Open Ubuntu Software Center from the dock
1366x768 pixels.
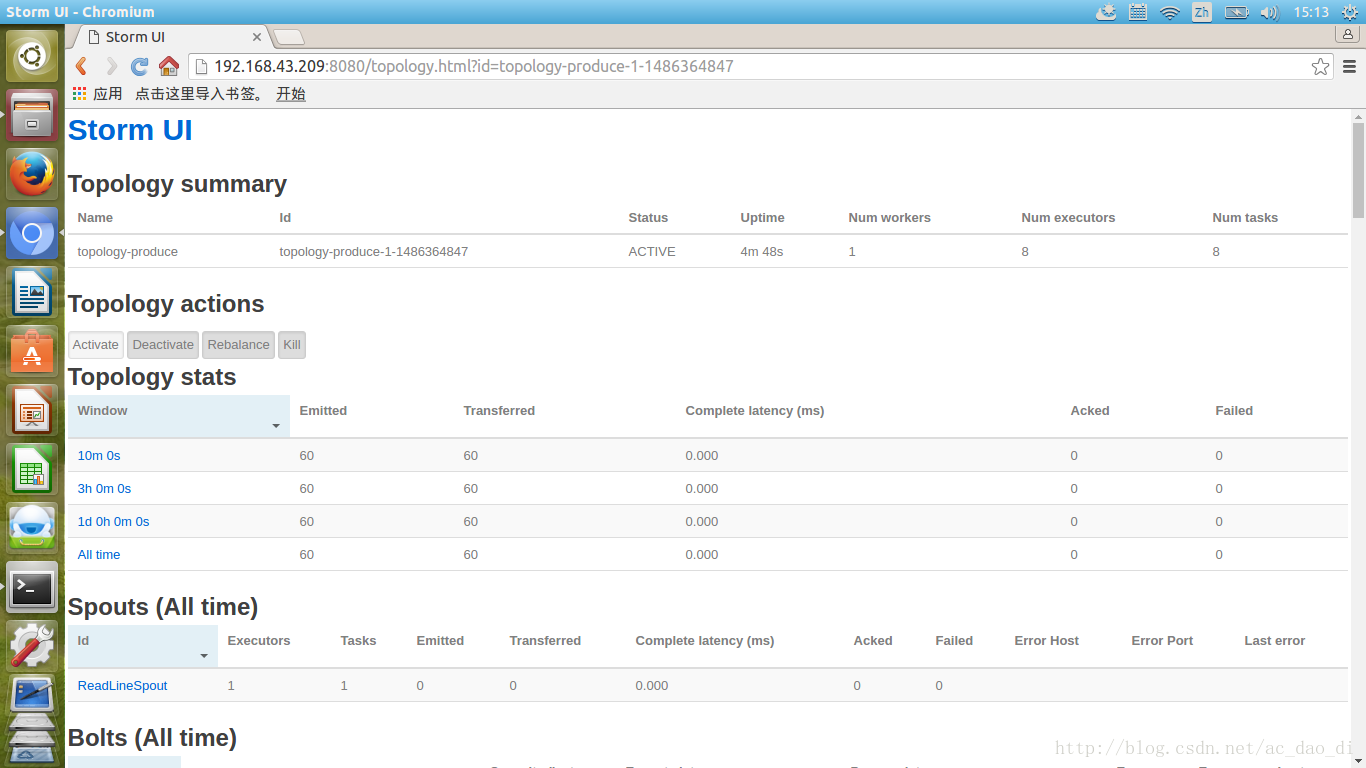click(32, 351)
